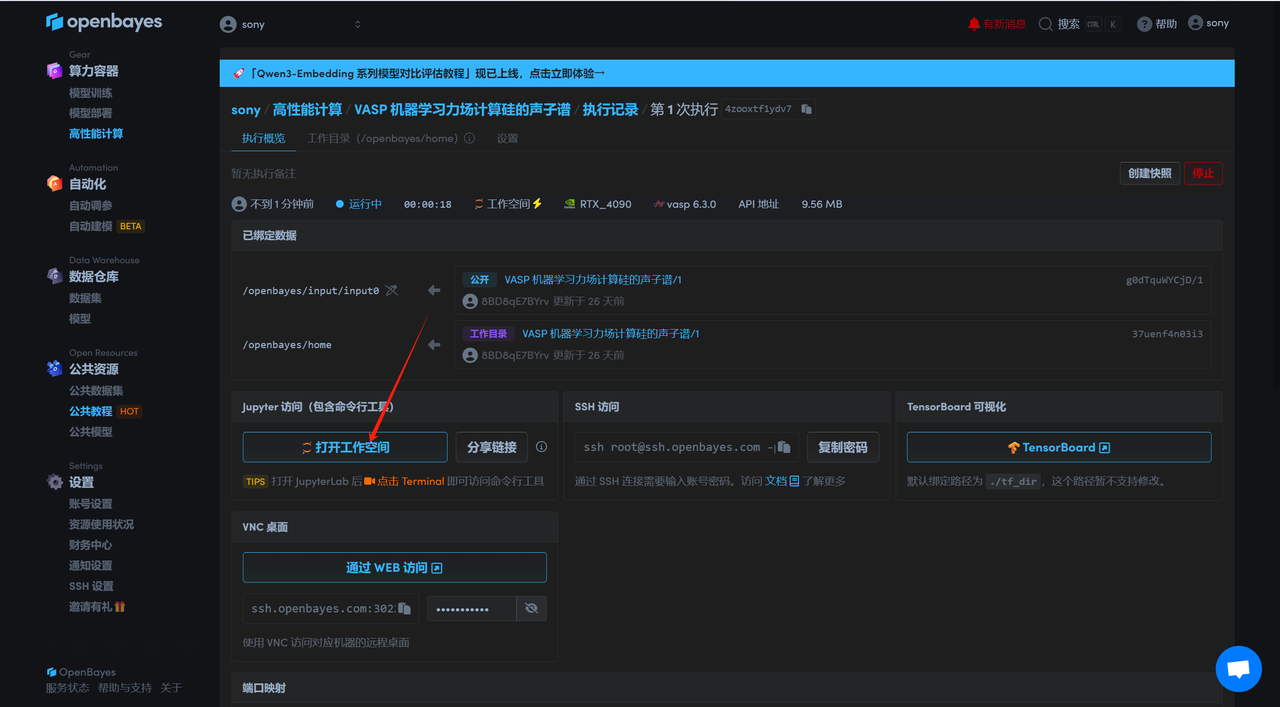Open the 算力容器 section icon
1280x707 pixels.
point(54,71)
